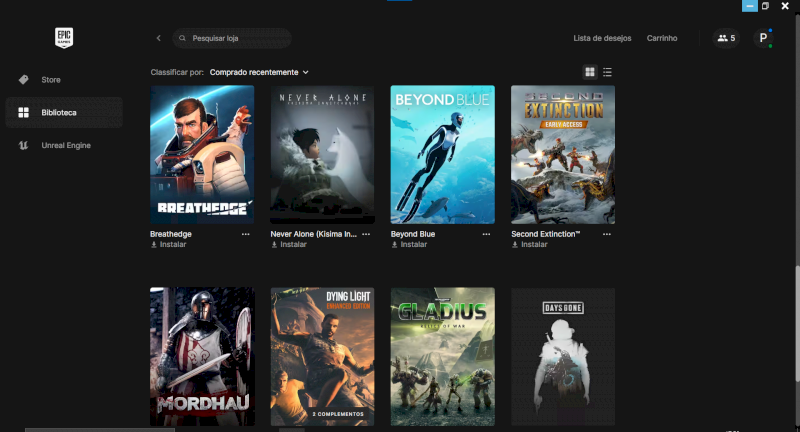Click the Never Alone (Kisima In... title

[x=313, y=234]
